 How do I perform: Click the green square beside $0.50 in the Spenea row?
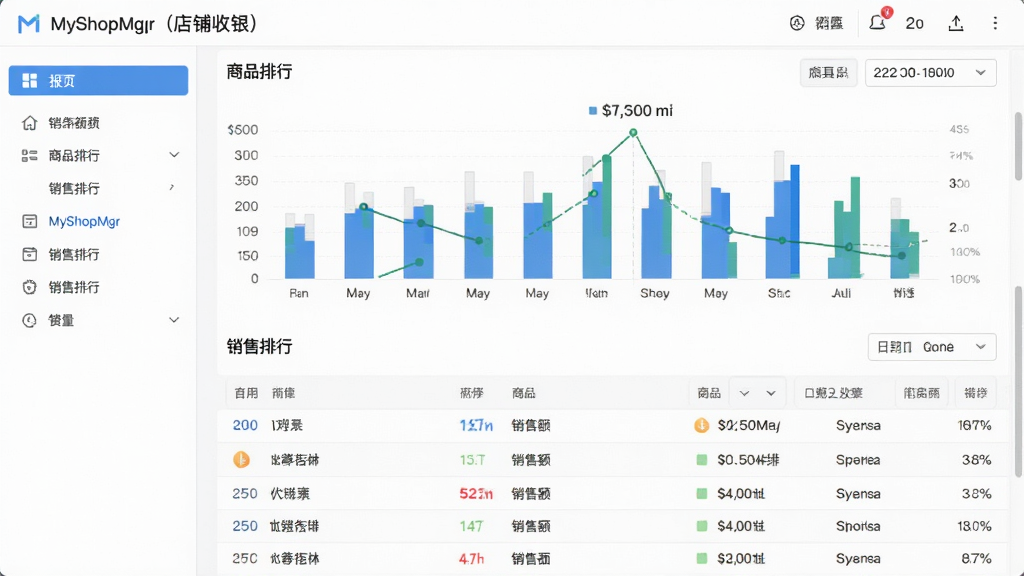click(x=702, y=460)
